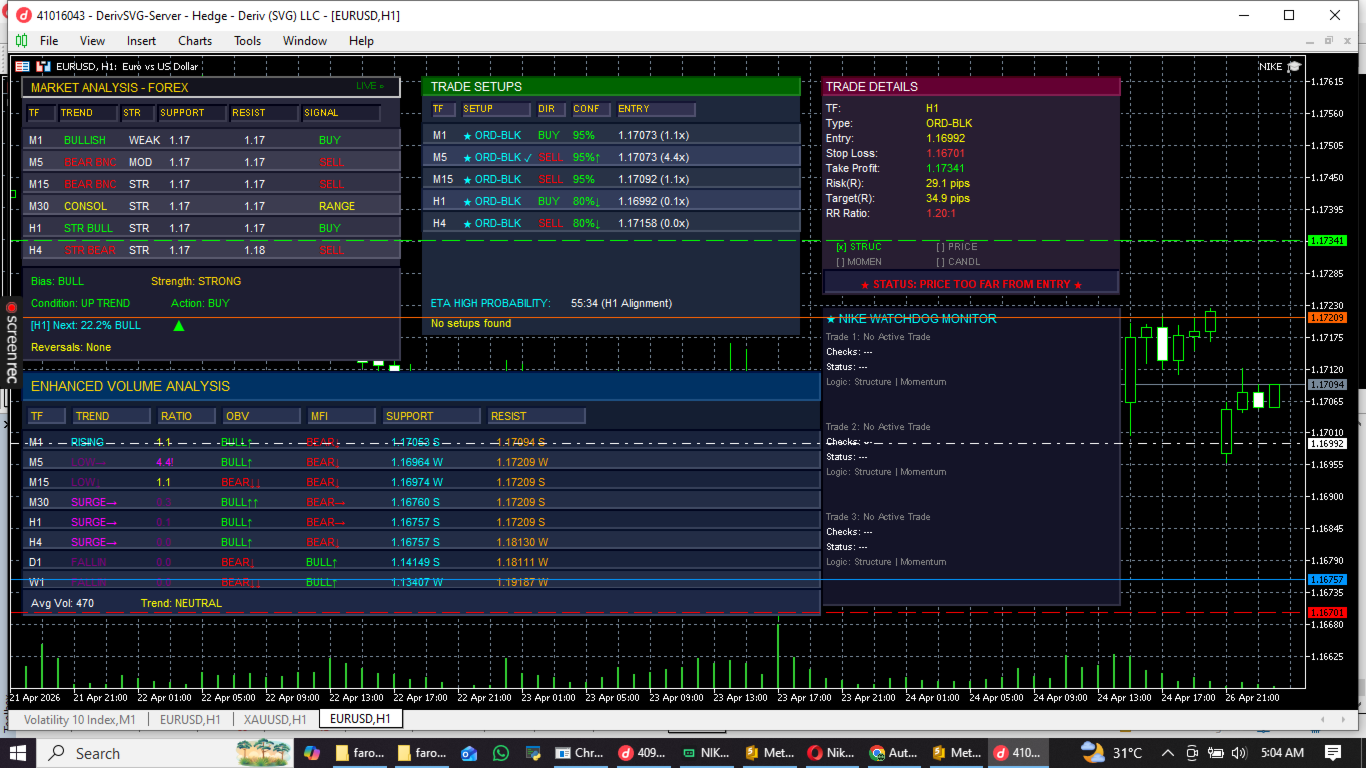Switch to the inactive EURUSD,H1 chart tab

(190, 719)
